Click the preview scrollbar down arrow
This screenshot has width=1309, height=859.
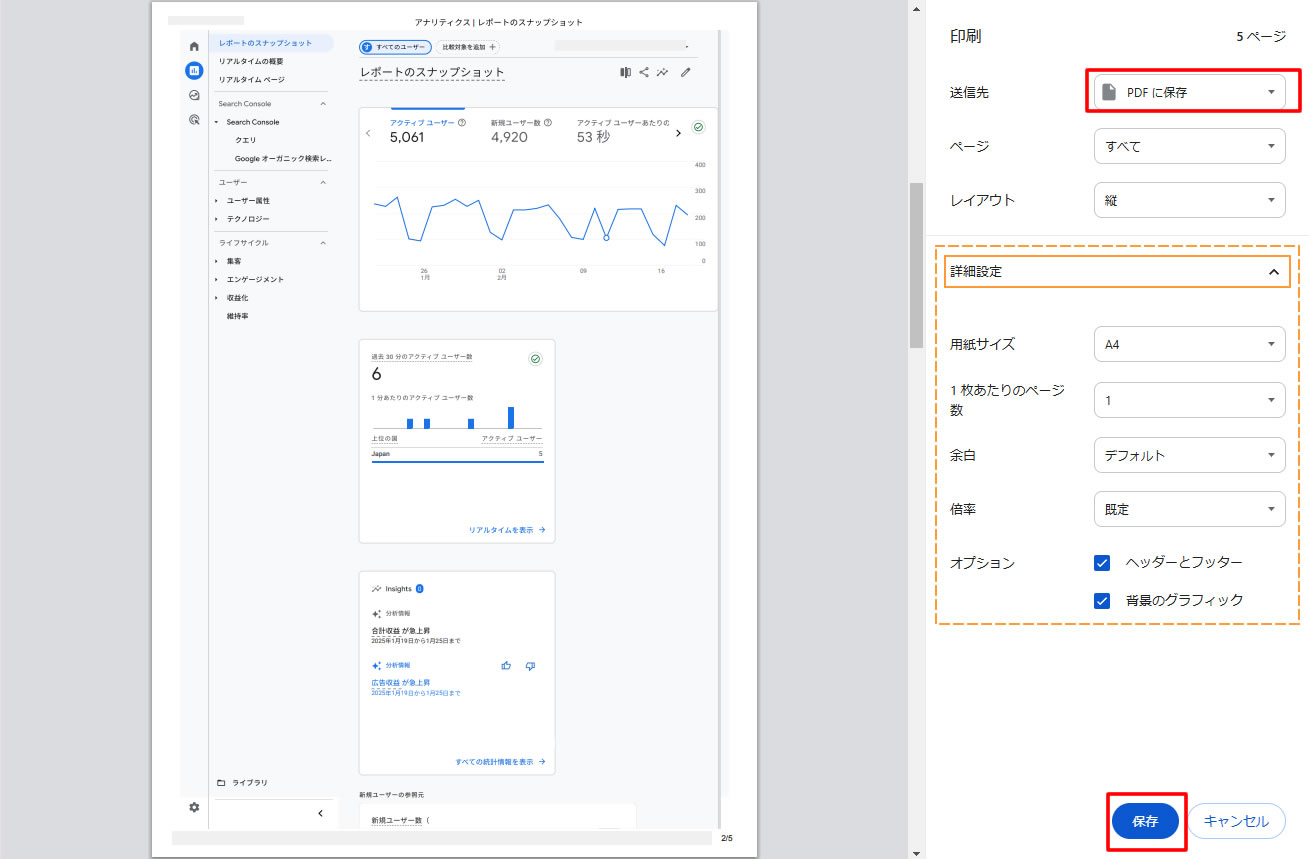coord(916,852)
